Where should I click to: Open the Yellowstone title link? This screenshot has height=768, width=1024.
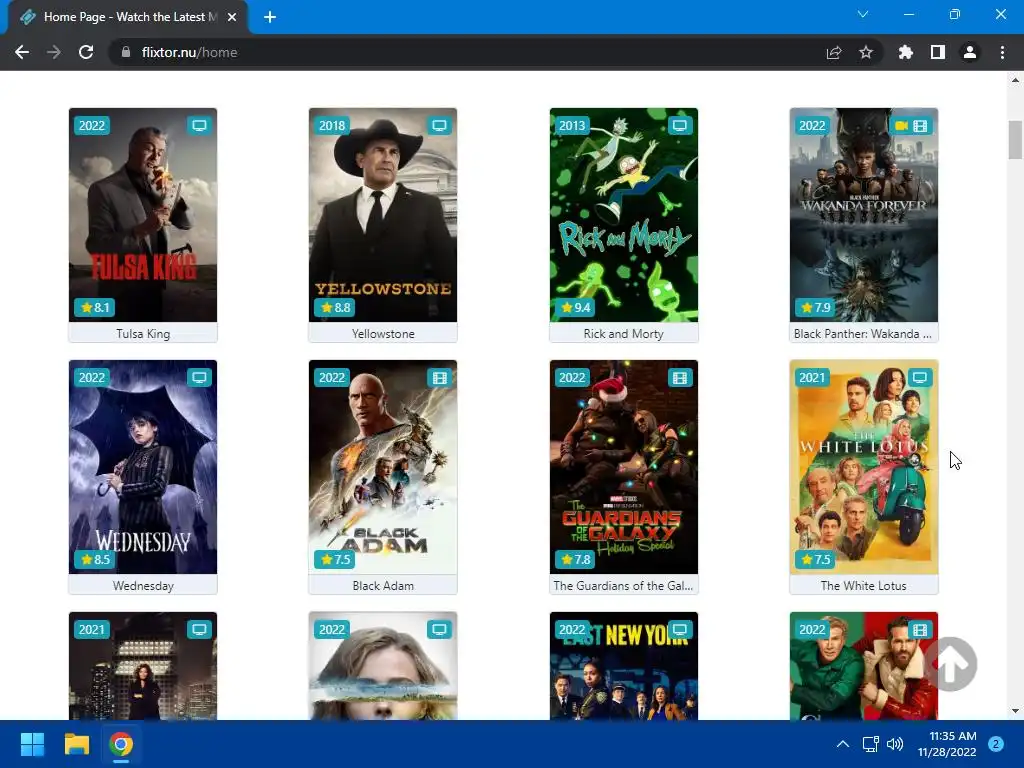coord(383,334)
